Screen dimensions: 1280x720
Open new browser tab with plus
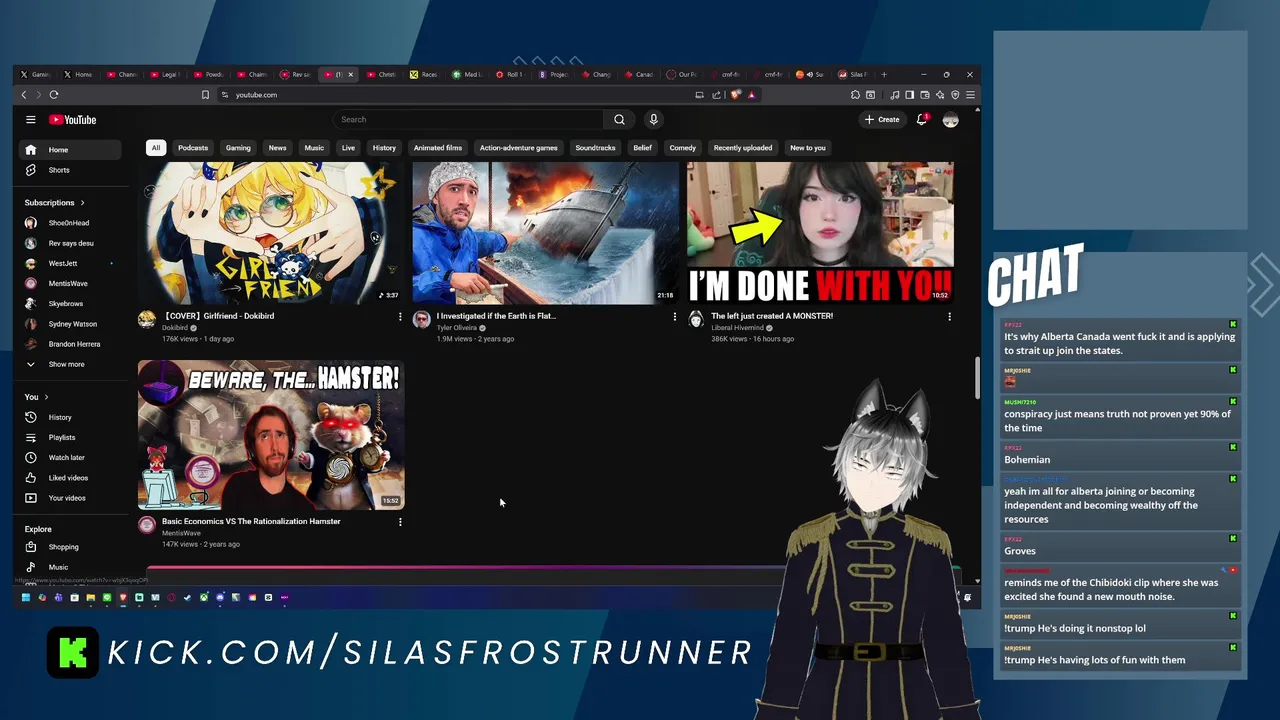(883, 74)
